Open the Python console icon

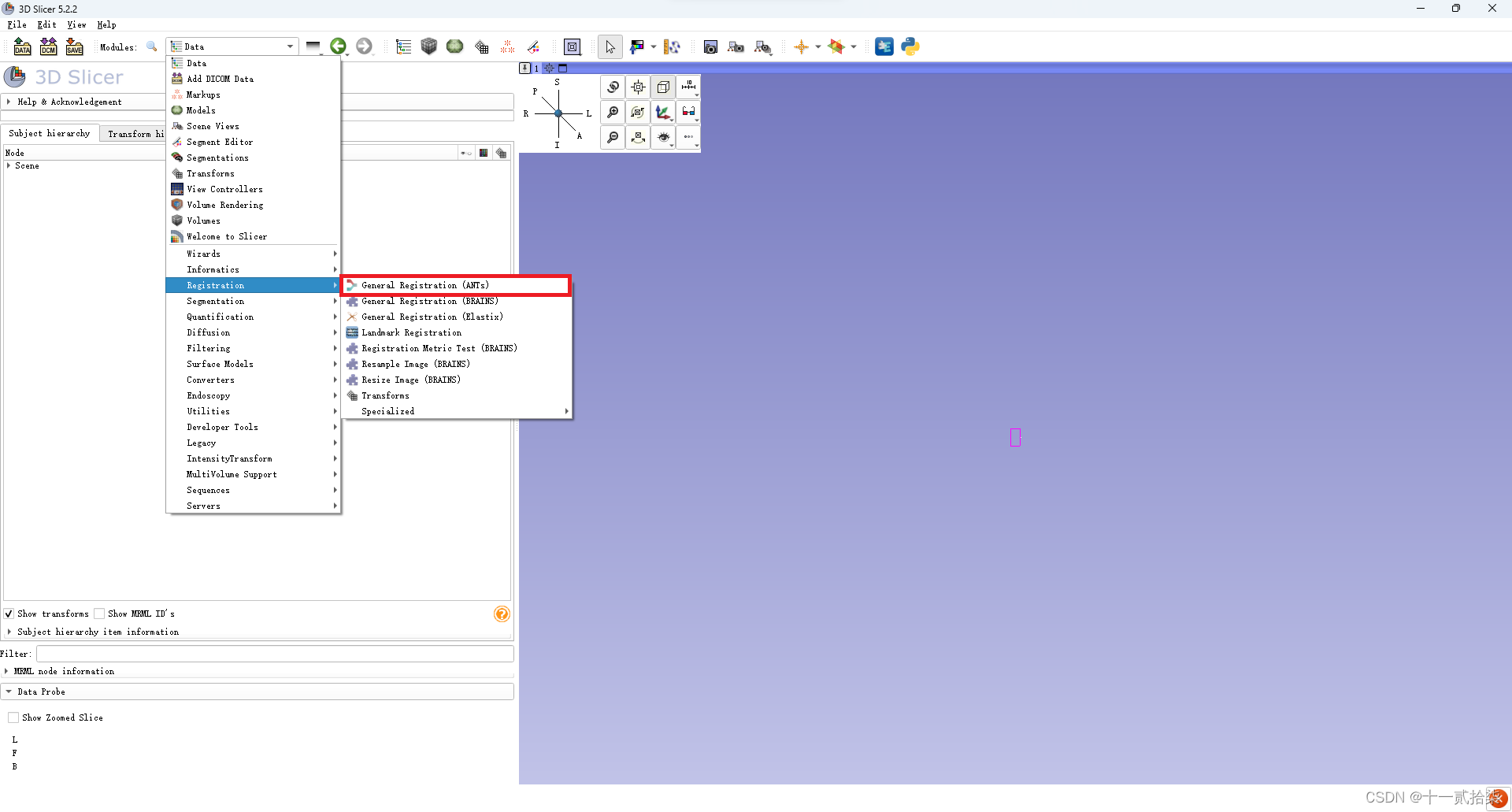click(x=910, y=46)
